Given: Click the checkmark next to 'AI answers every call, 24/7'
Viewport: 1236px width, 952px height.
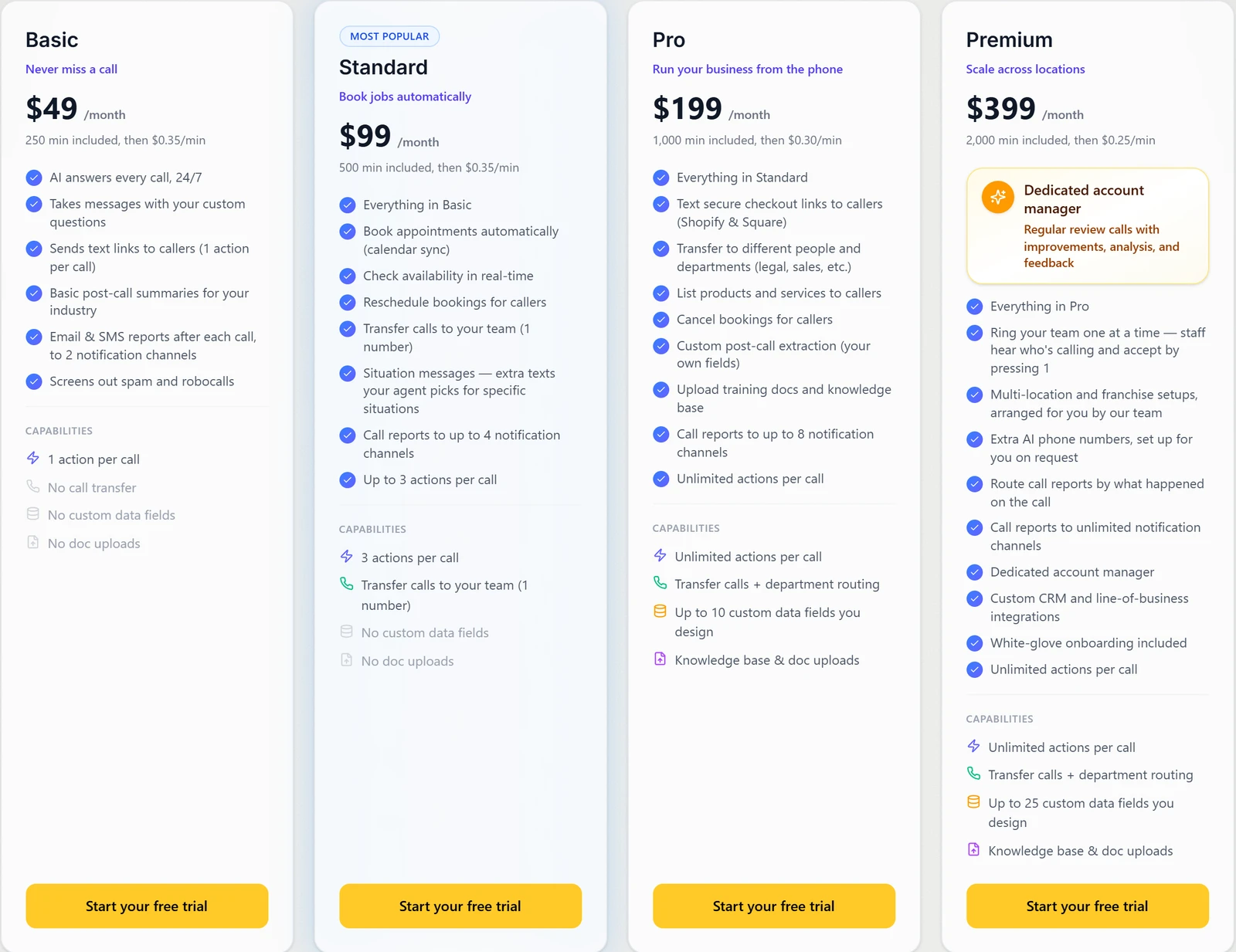Looking at the screenshot, I should pos(34,178).
